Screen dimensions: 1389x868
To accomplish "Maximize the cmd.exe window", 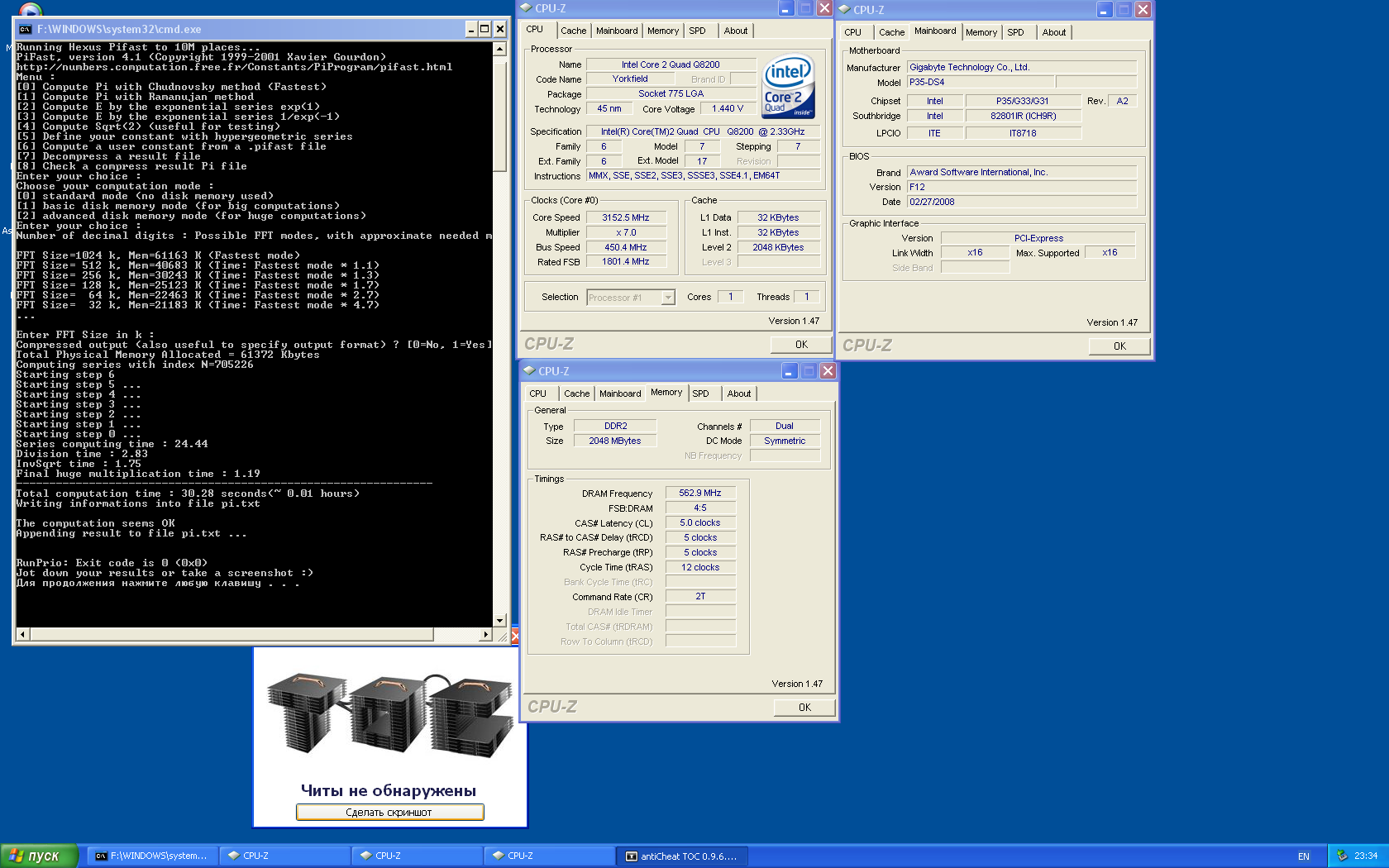I will pos(484,29).
